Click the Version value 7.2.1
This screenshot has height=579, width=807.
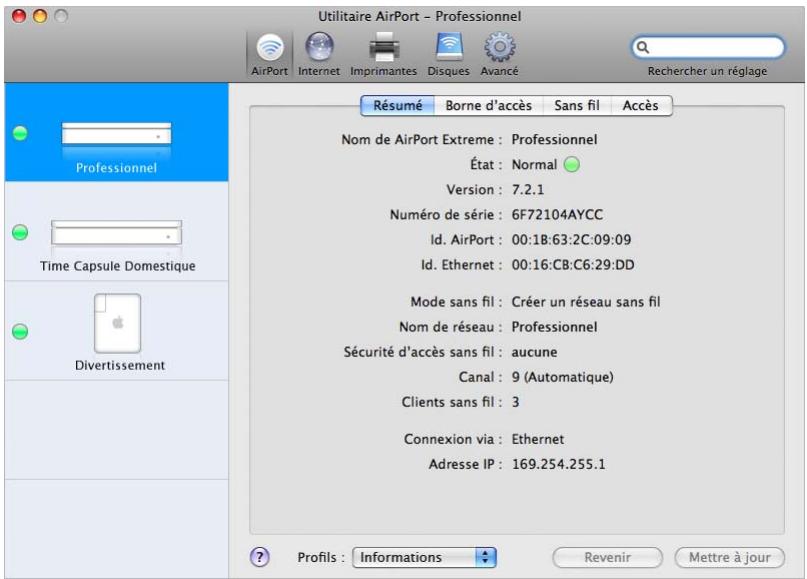tap(528, 189)
